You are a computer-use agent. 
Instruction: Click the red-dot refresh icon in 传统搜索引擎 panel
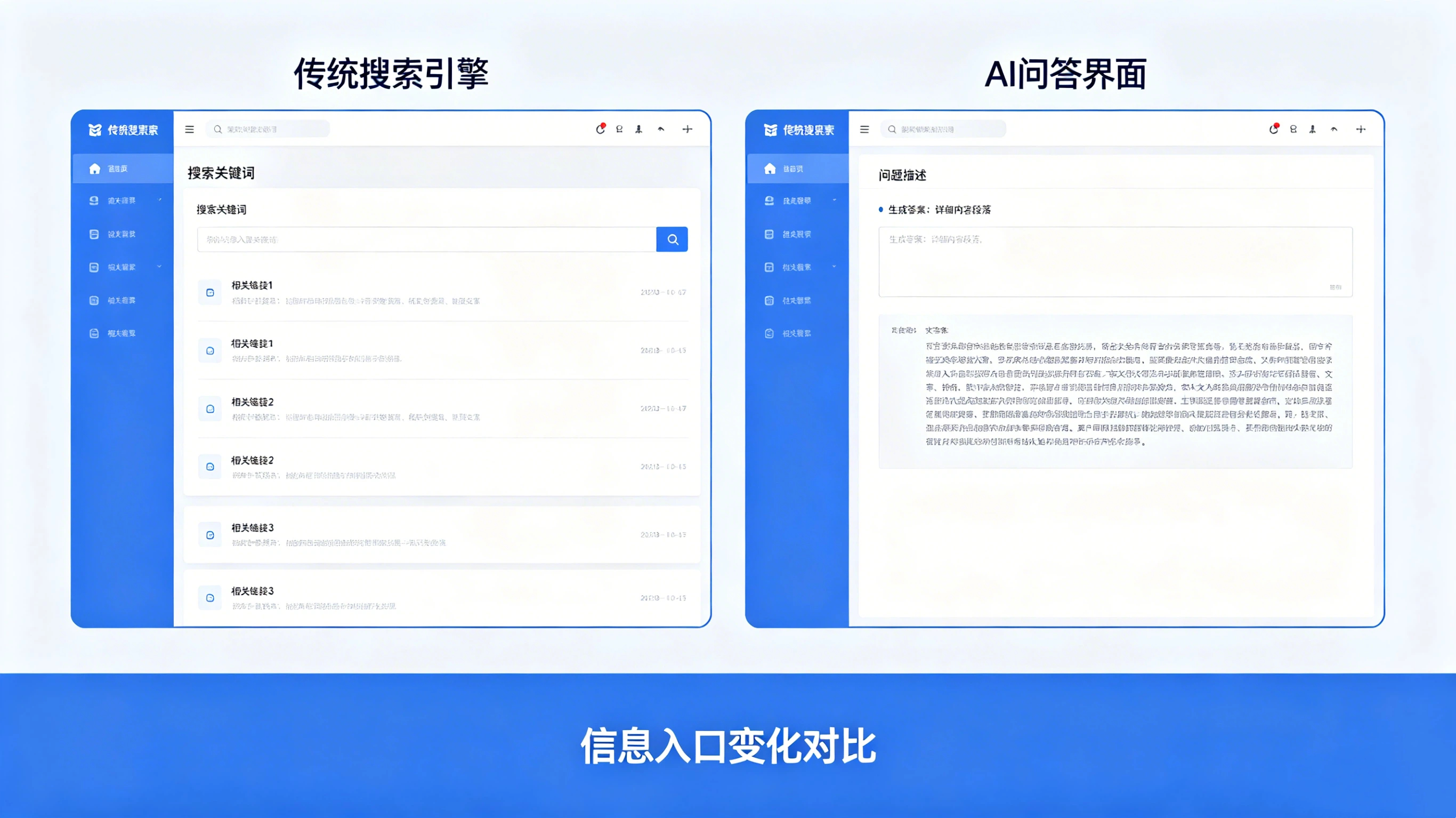pos(600,129)
